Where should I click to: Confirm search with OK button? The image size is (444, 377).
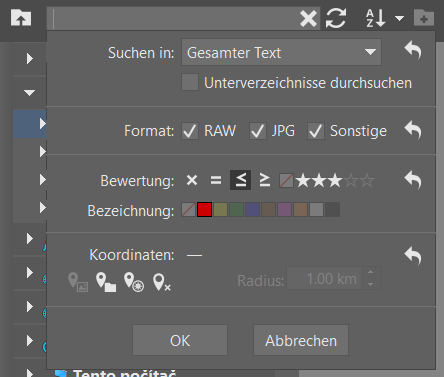click(x=180, y=340)
